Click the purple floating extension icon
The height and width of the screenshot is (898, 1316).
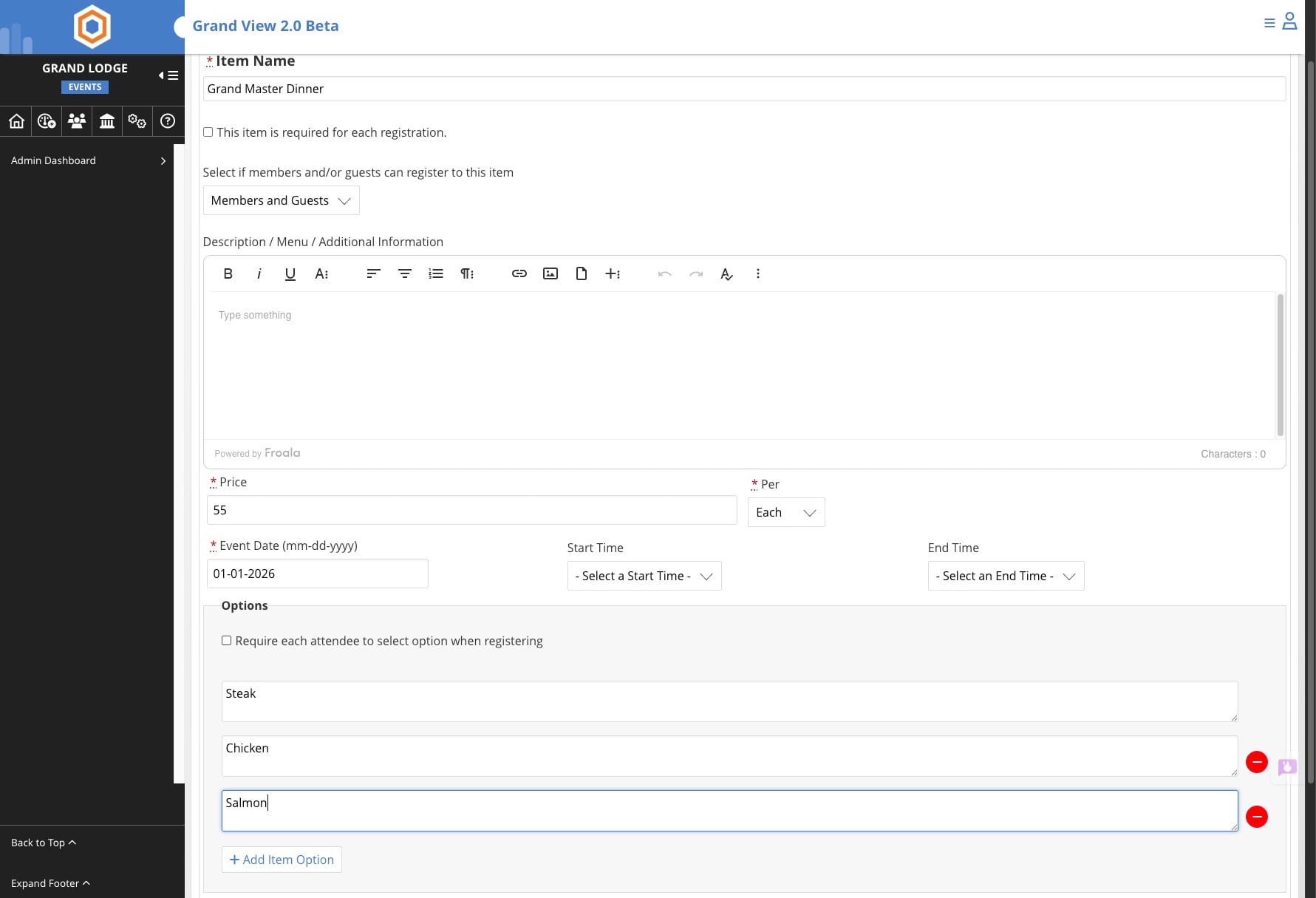pos(1287,766)
